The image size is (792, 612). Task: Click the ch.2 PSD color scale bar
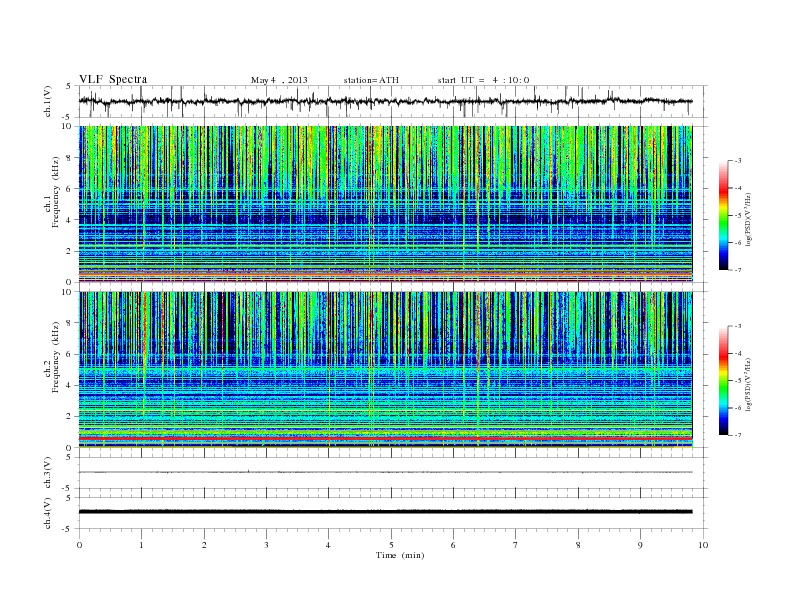(724, 380)
